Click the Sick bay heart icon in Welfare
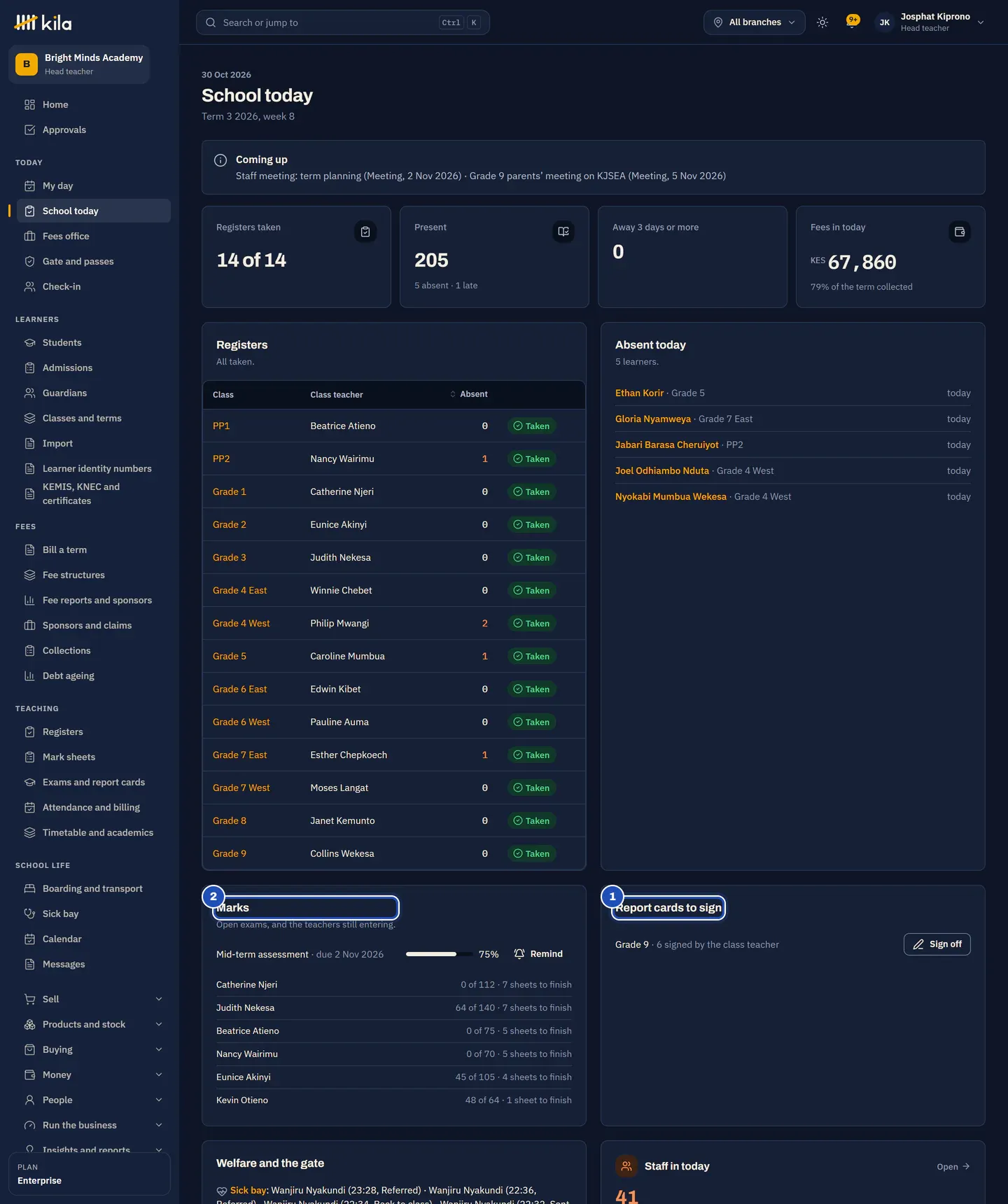 (x=222, y=1191)
